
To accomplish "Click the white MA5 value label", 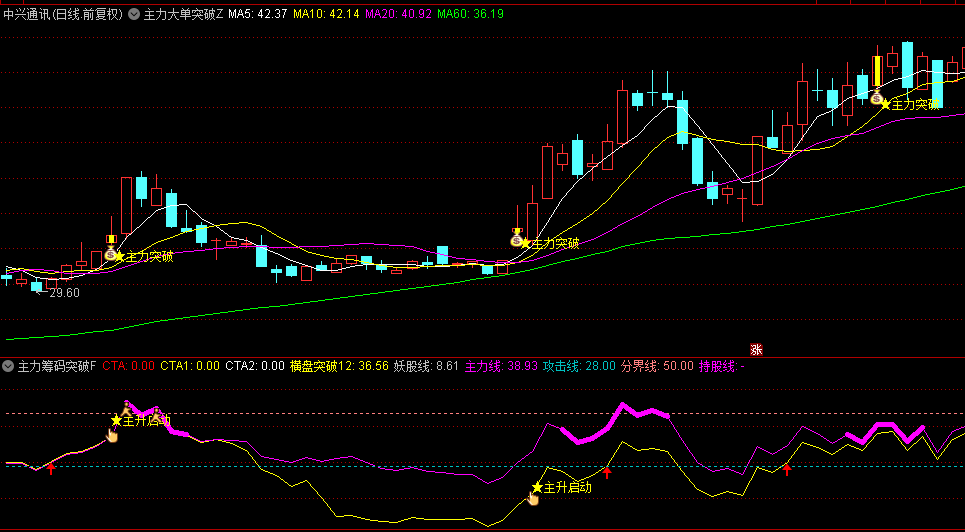I will [258, 15].
